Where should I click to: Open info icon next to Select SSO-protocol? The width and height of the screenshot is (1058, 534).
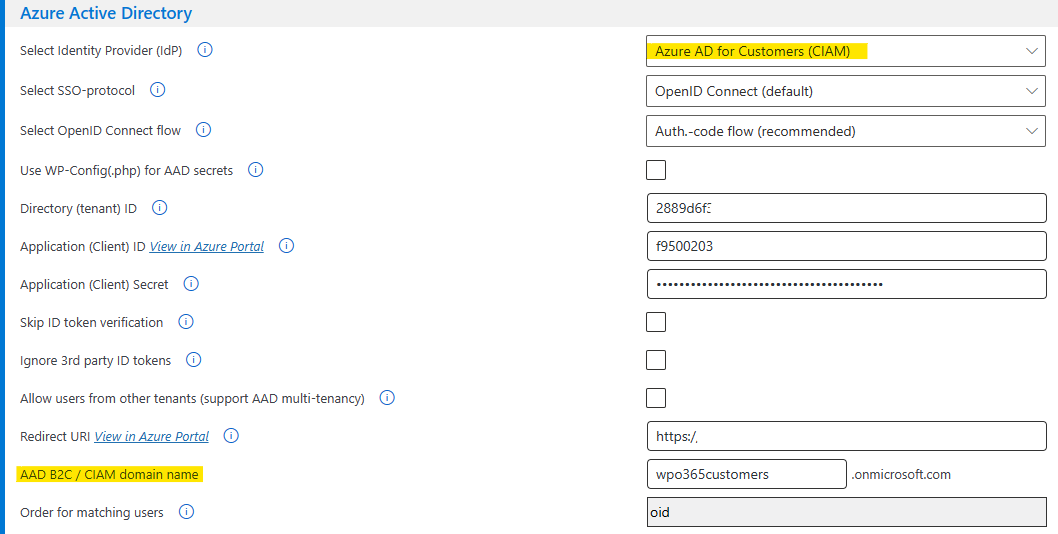(158, 90)
